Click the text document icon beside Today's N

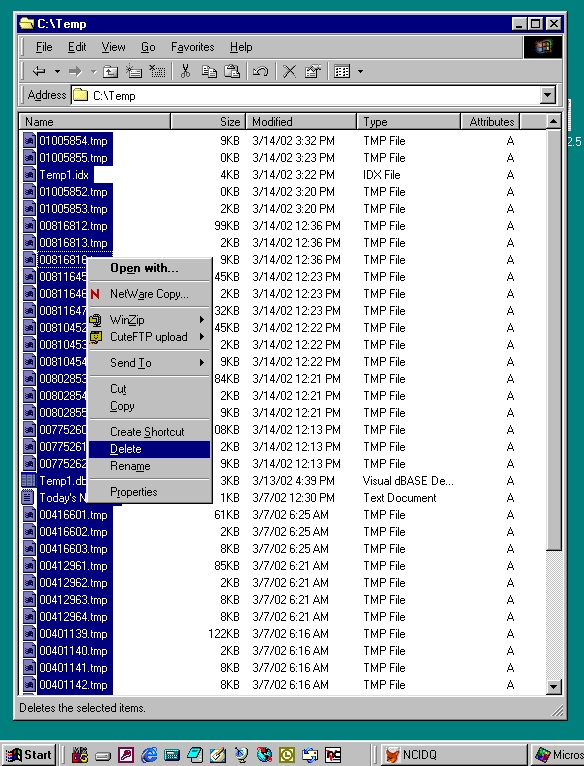(x=29, y=498)
